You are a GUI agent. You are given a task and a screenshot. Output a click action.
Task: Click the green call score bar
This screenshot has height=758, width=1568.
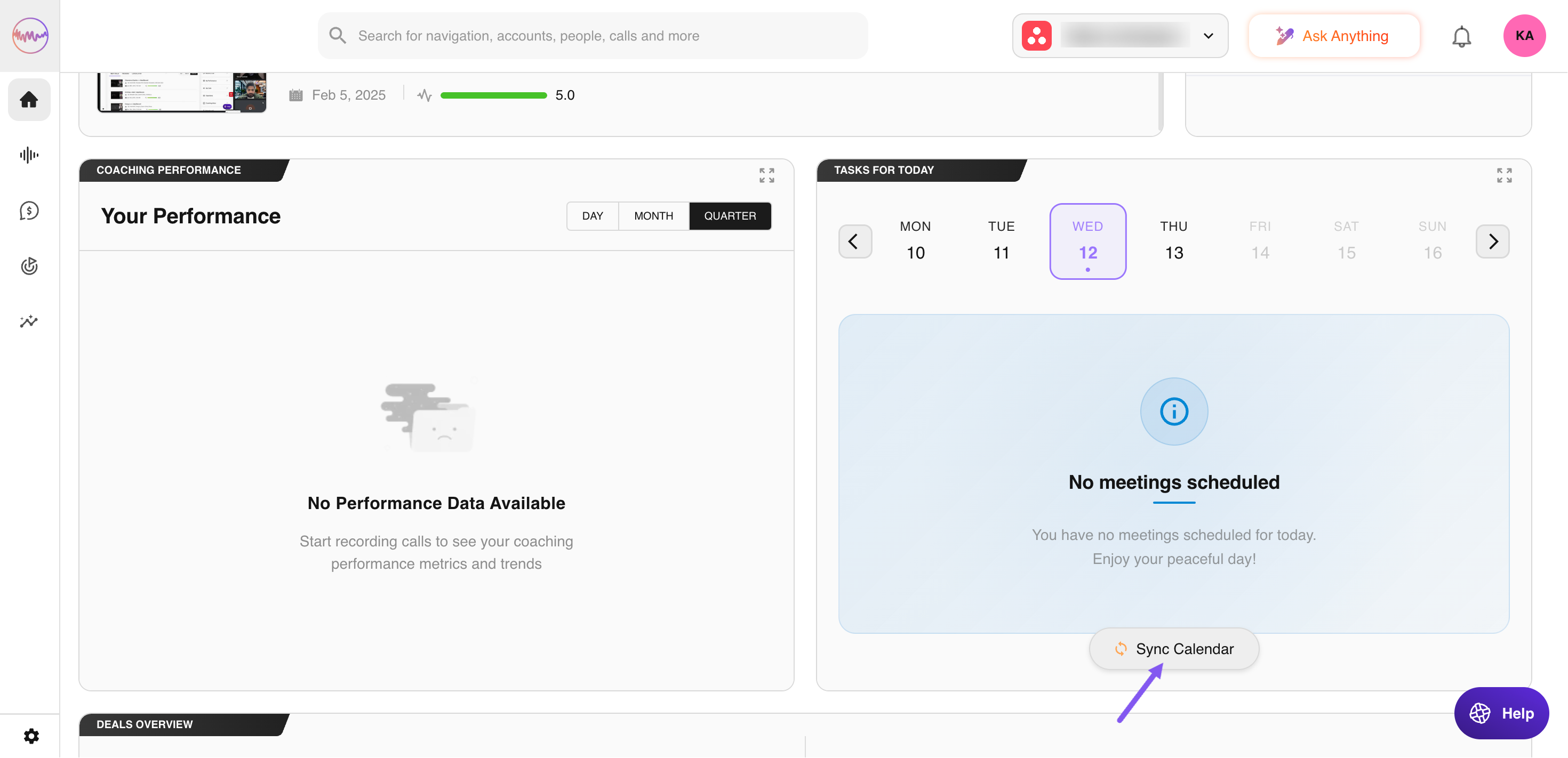493,95
